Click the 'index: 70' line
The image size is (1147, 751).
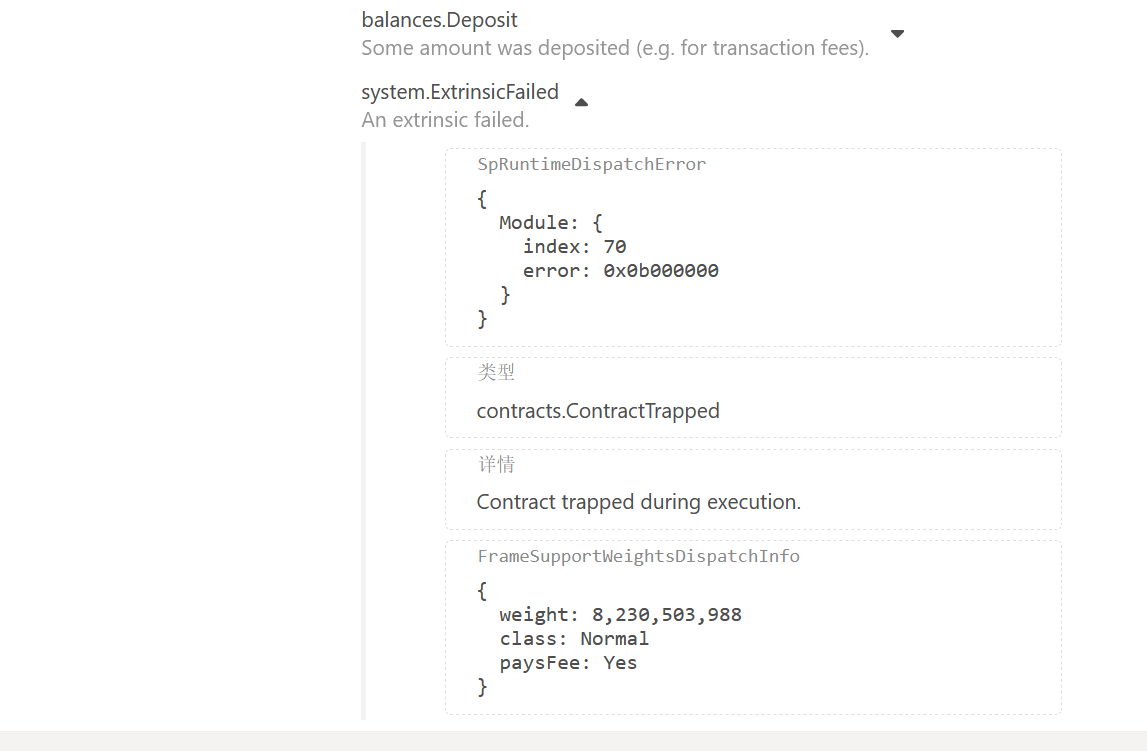coord(574,246)
